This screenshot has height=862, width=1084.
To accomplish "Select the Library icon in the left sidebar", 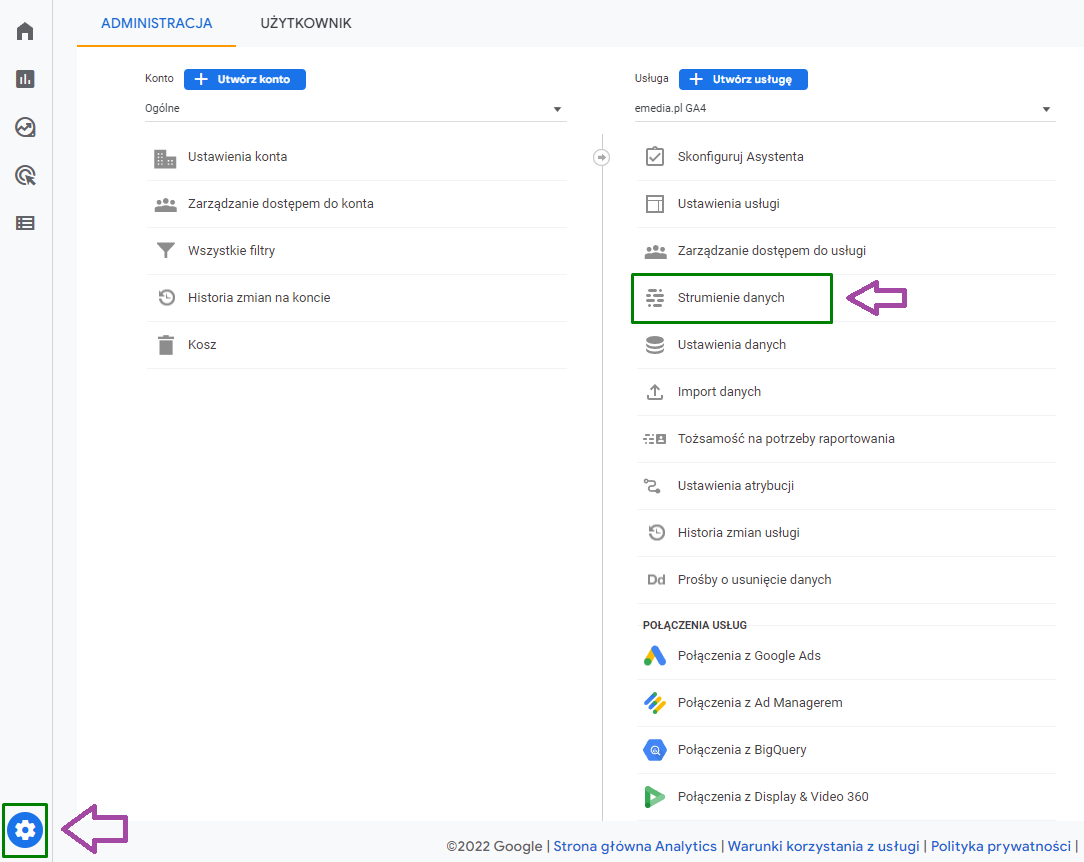I will (23, 223).
